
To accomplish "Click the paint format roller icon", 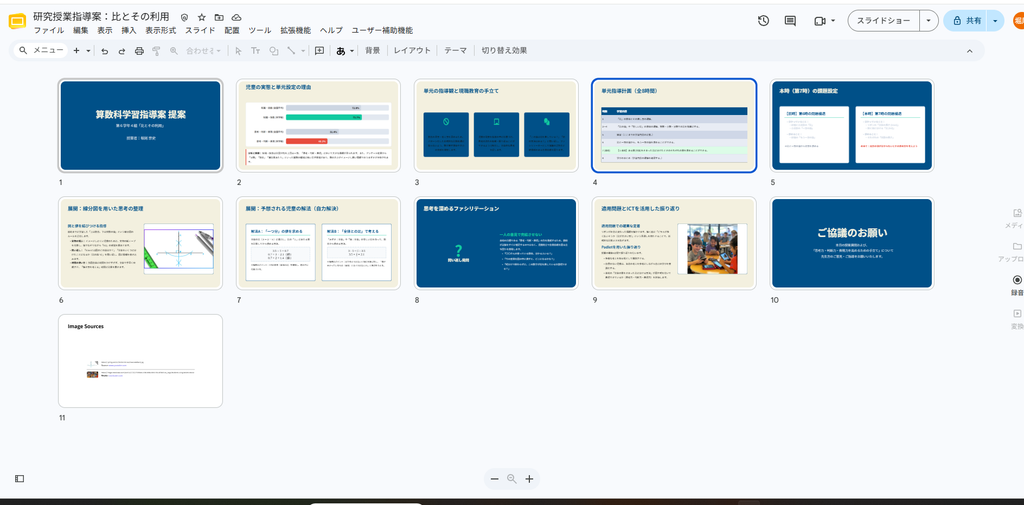I will pyautogui.click(x=156, y=50).
